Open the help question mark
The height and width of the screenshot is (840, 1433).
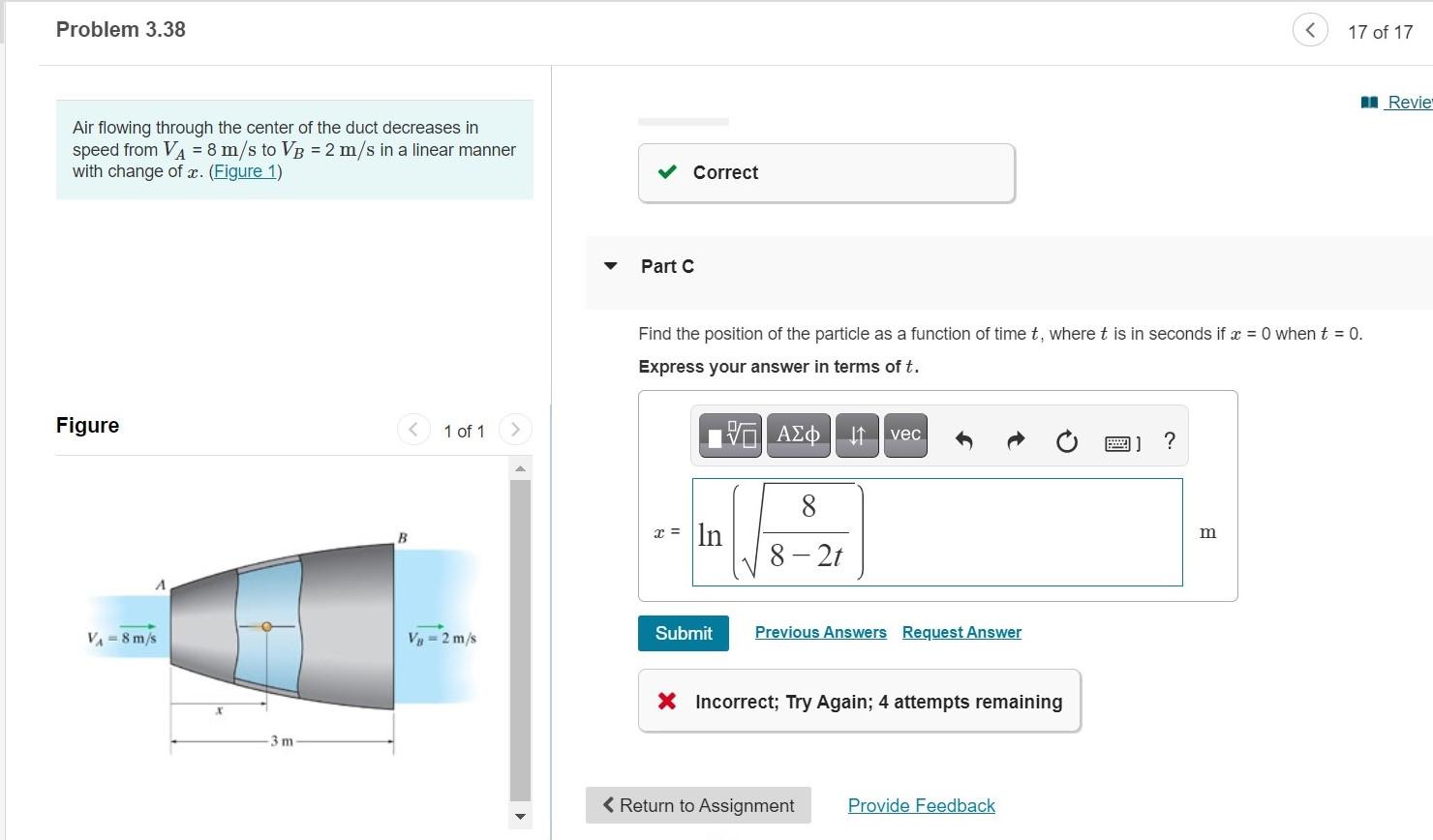coord(1170,441)
